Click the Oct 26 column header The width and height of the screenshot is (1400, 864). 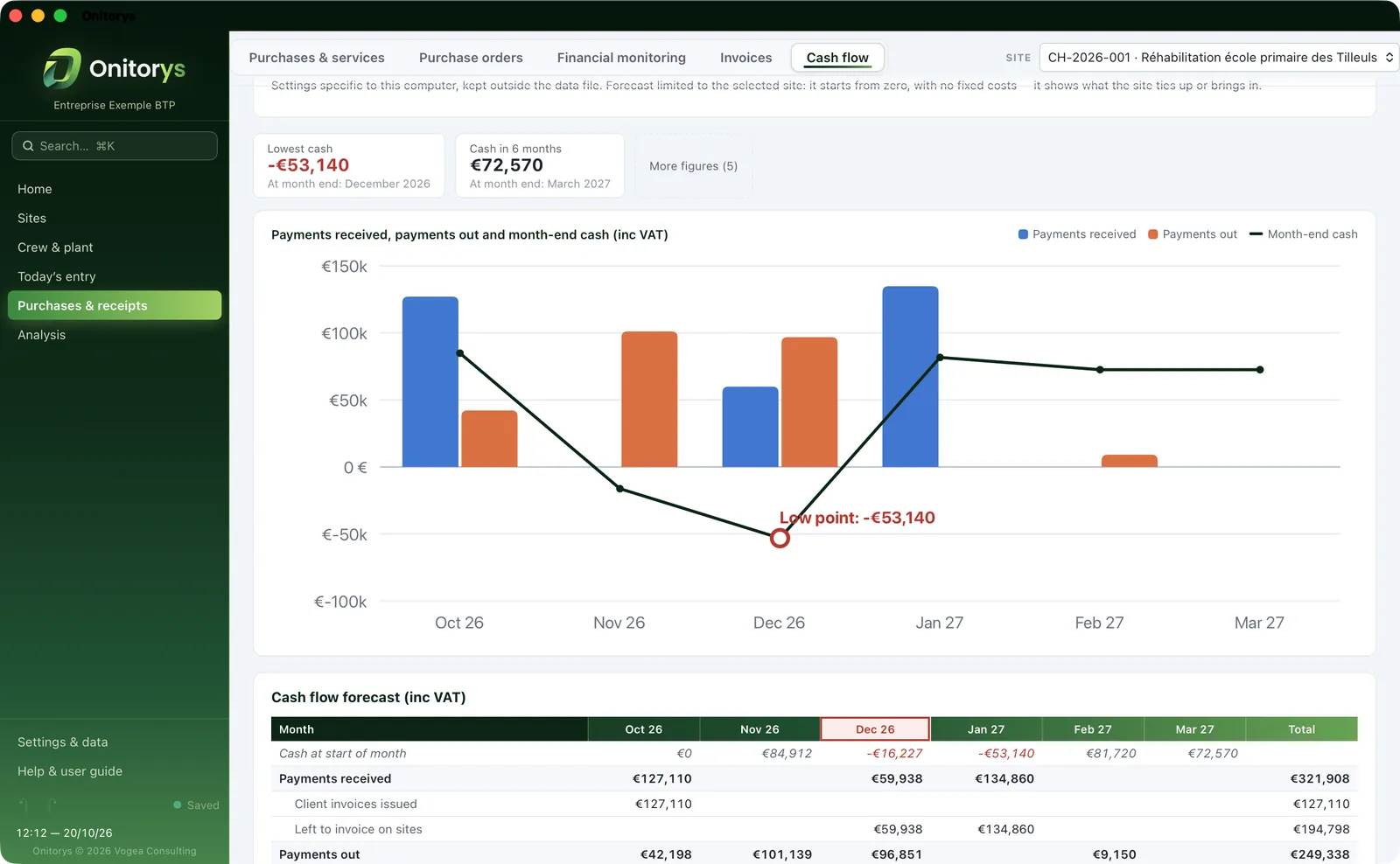coord(644,729)
